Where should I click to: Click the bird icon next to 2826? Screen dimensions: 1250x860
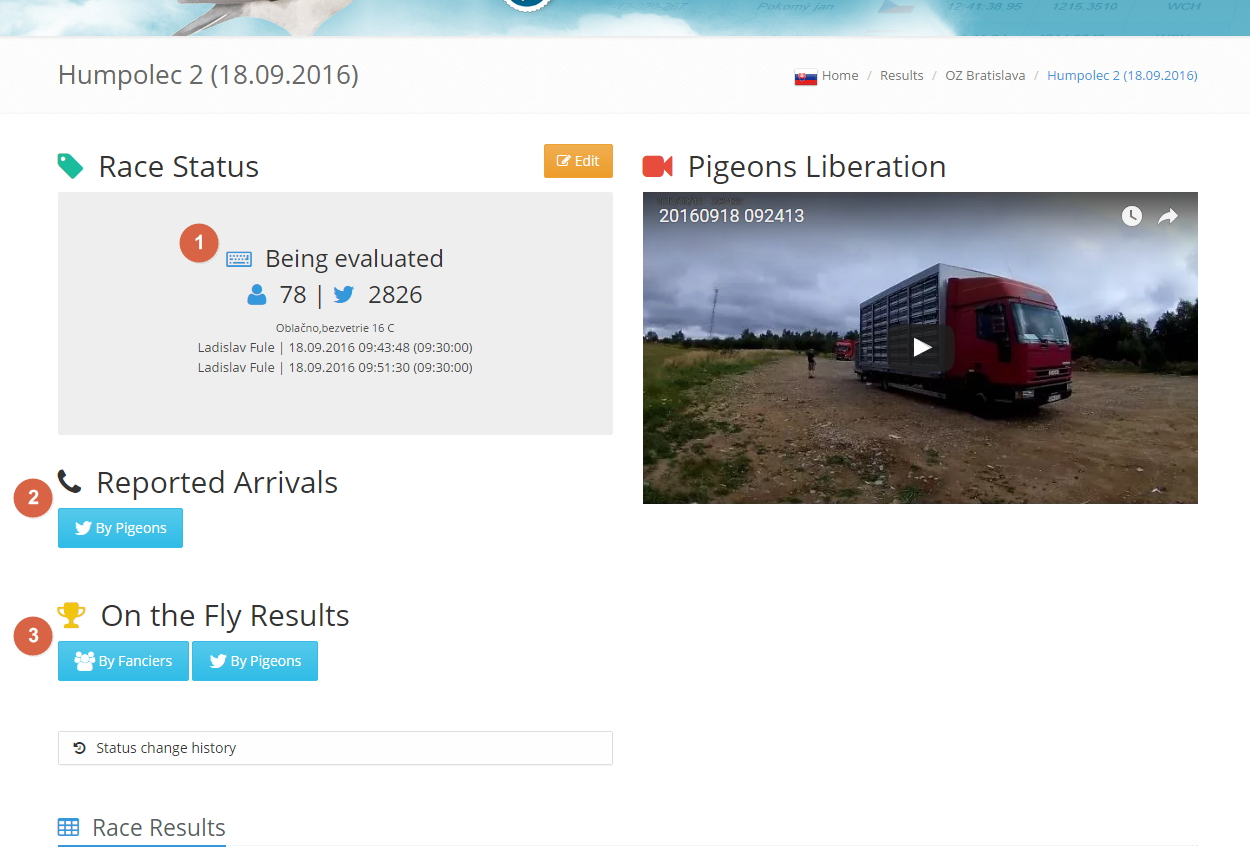coord(344,295)
